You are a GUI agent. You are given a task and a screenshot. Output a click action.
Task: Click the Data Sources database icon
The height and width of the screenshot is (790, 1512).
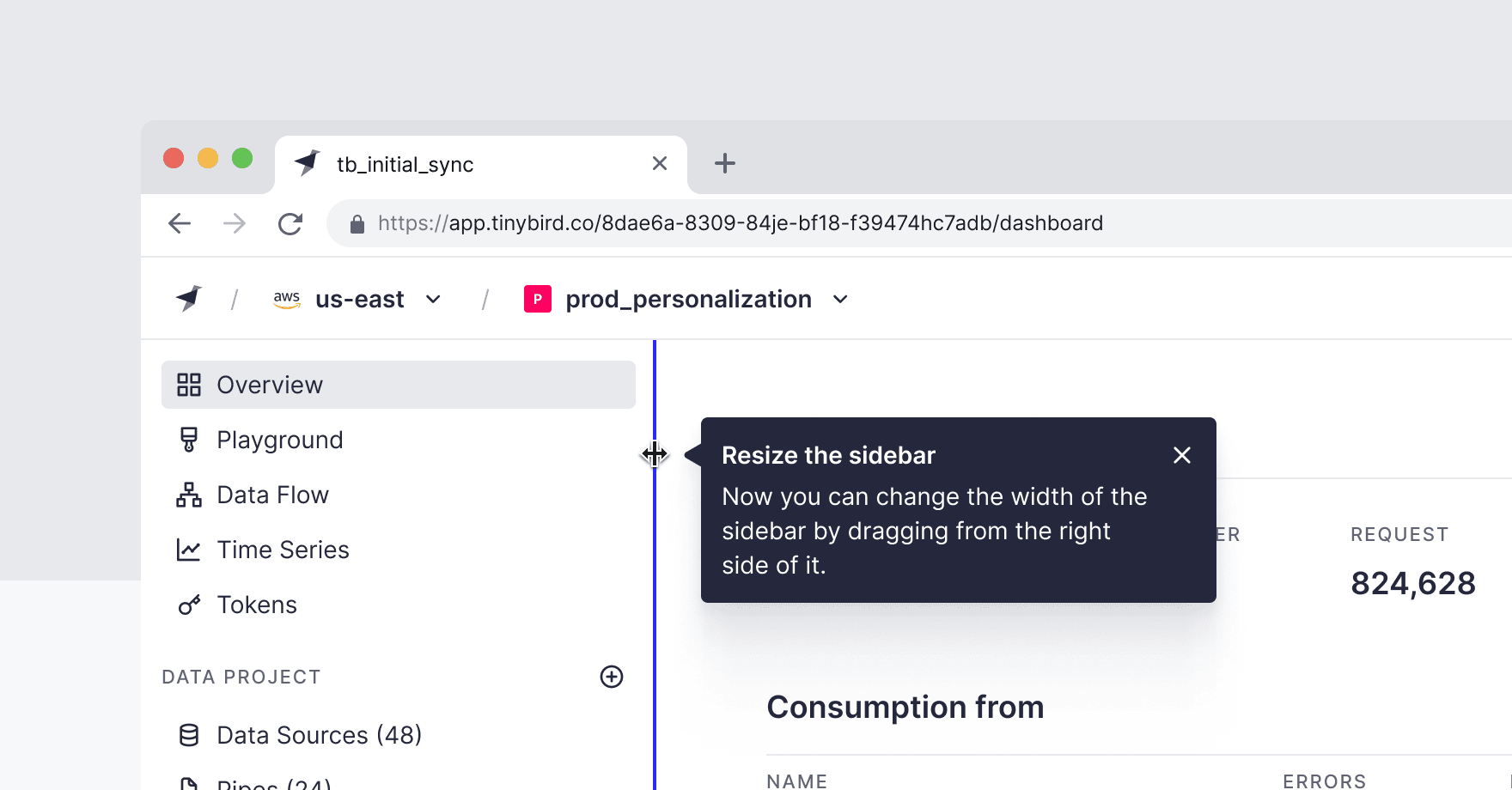(189, 734)
